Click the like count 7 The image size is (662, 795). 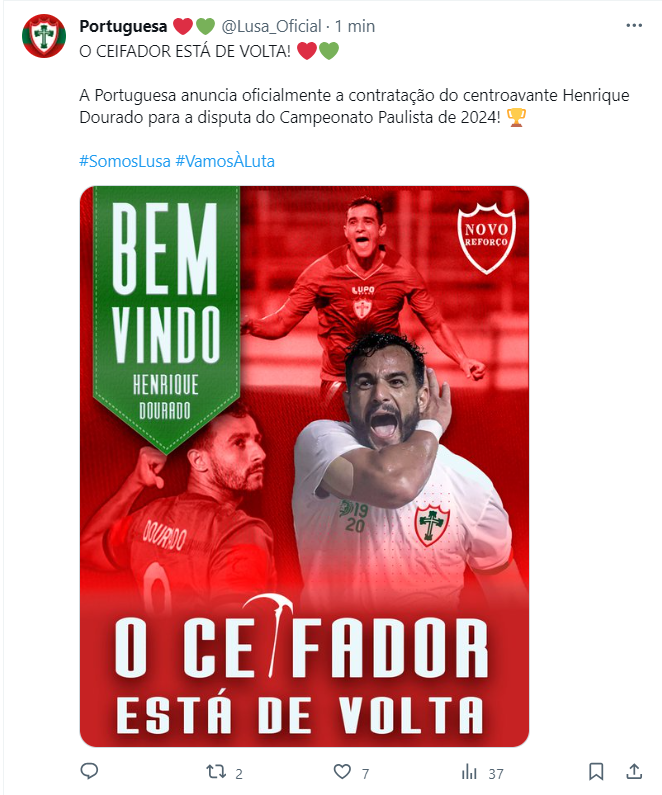click(x=365, y=774)
